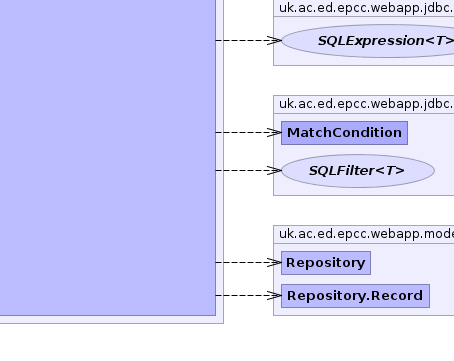Click the dashed arrow pointing to Repository.Record
454x361 pixels.
[249, 295]
